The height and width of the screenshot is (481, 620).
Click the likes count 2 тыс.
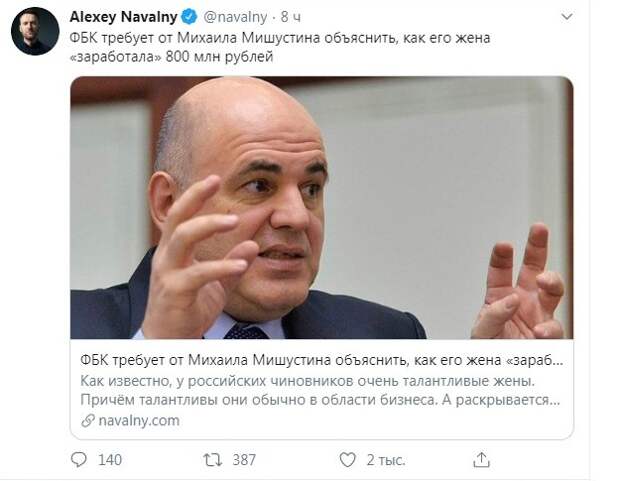point(386,460)
